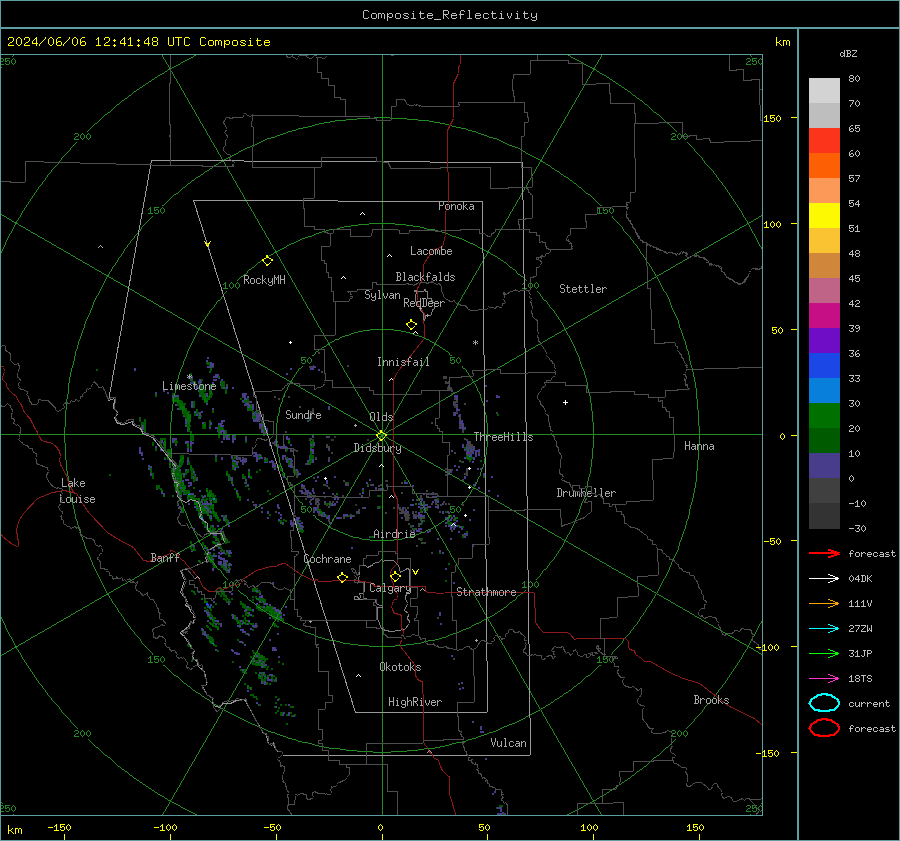Click the Lacombe city label
Screen dimensions: 900x841
[x=431, y=251]
